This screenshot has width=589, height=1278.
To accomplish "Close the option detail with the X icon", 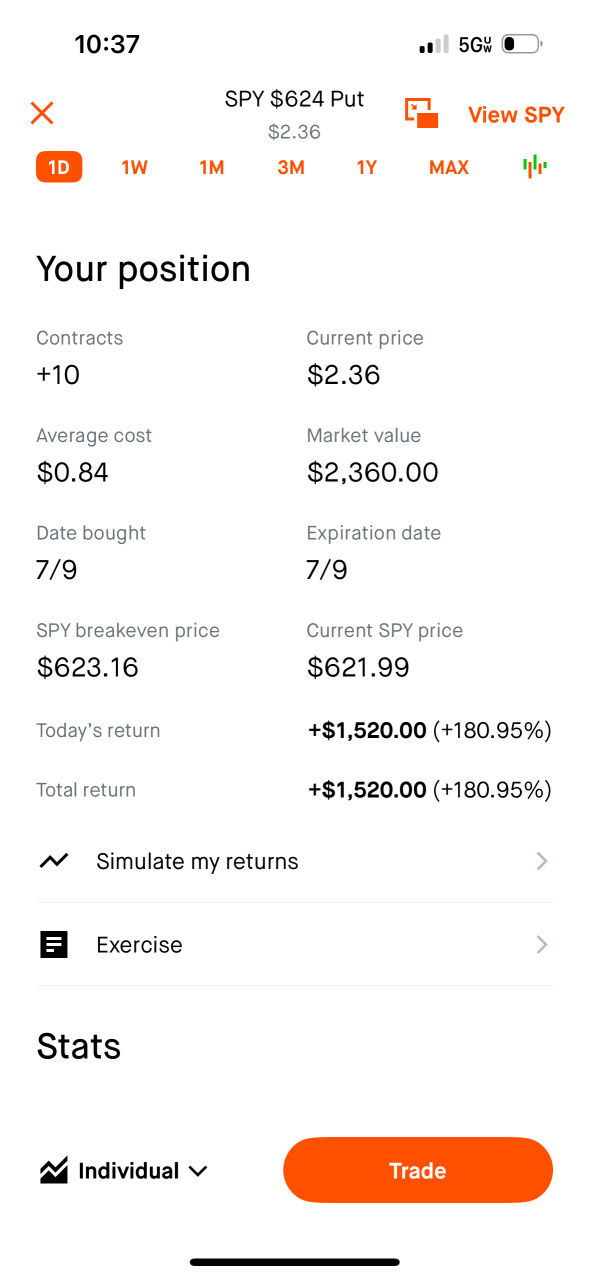I will click(42, 113).
